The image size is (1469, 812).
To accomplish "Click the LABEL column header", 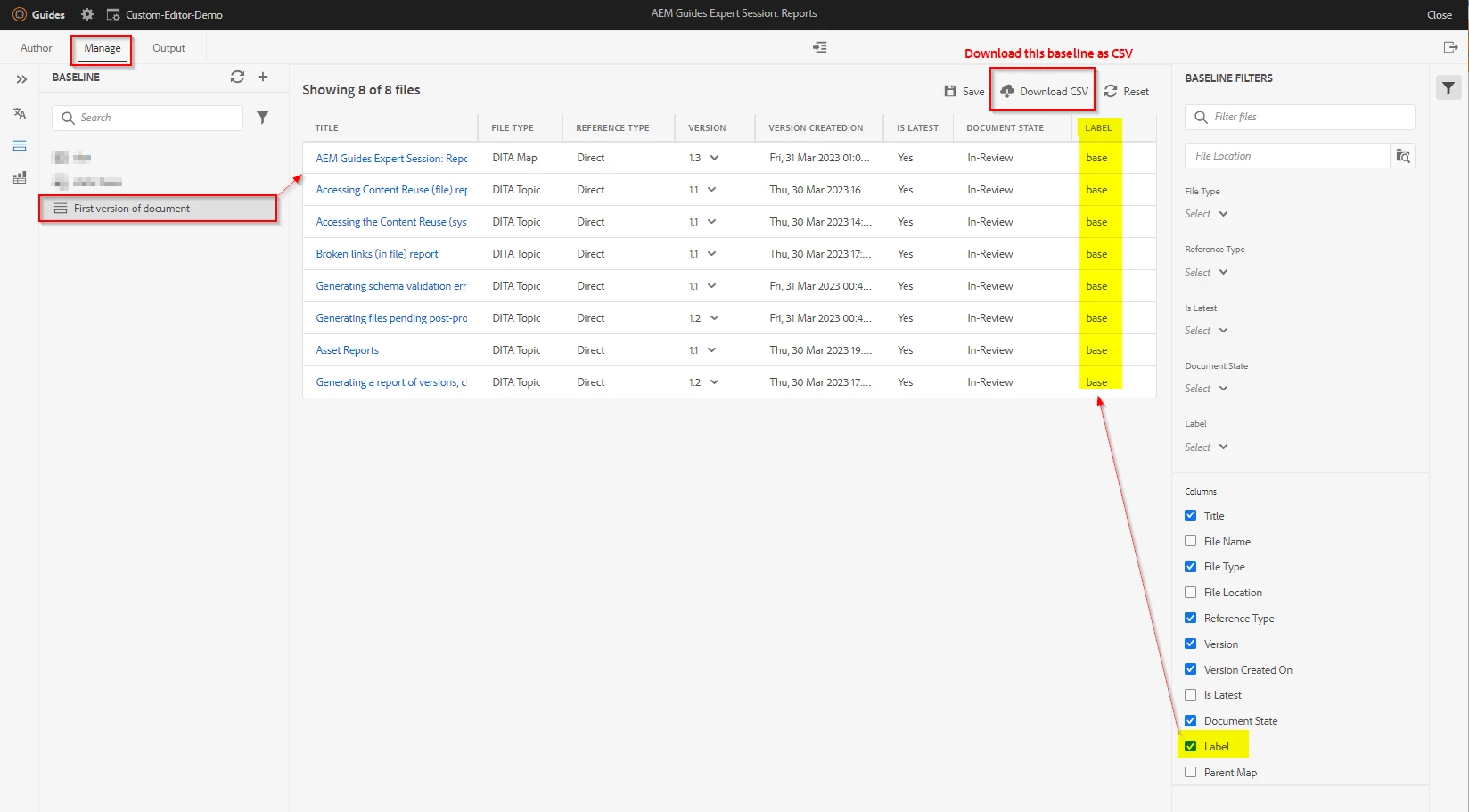I will pos(1098,127).
